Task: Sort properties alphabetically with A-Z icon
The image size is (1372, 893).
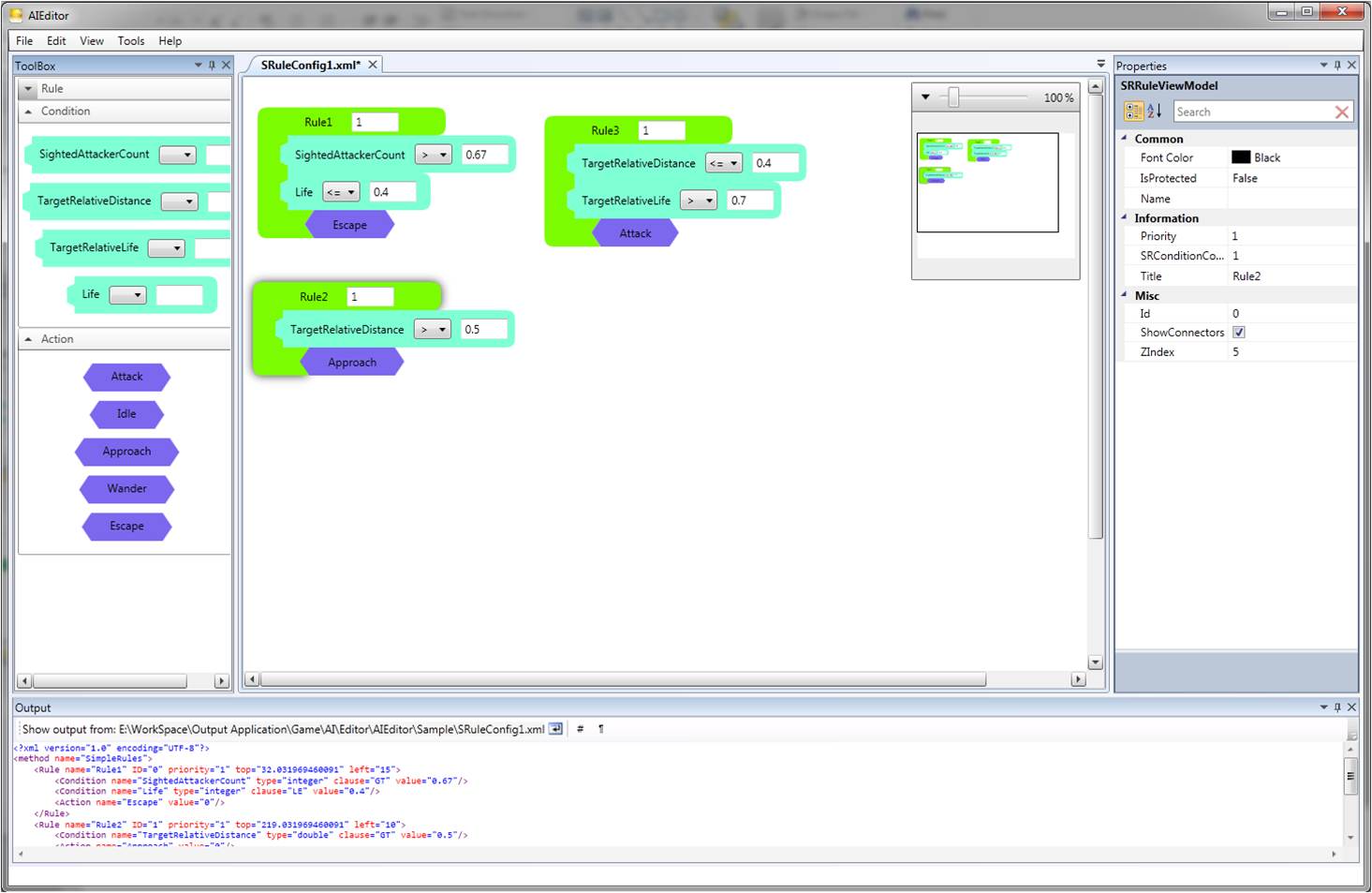Action: (x=1155, y=112)
